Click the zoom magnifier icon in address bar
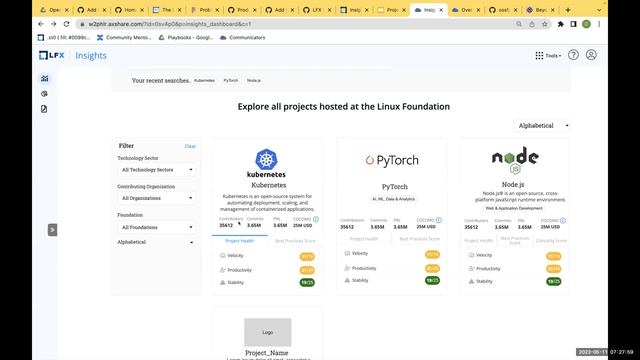Image resolution: width=640 pixels, height=360 pixels. [519, 24]
